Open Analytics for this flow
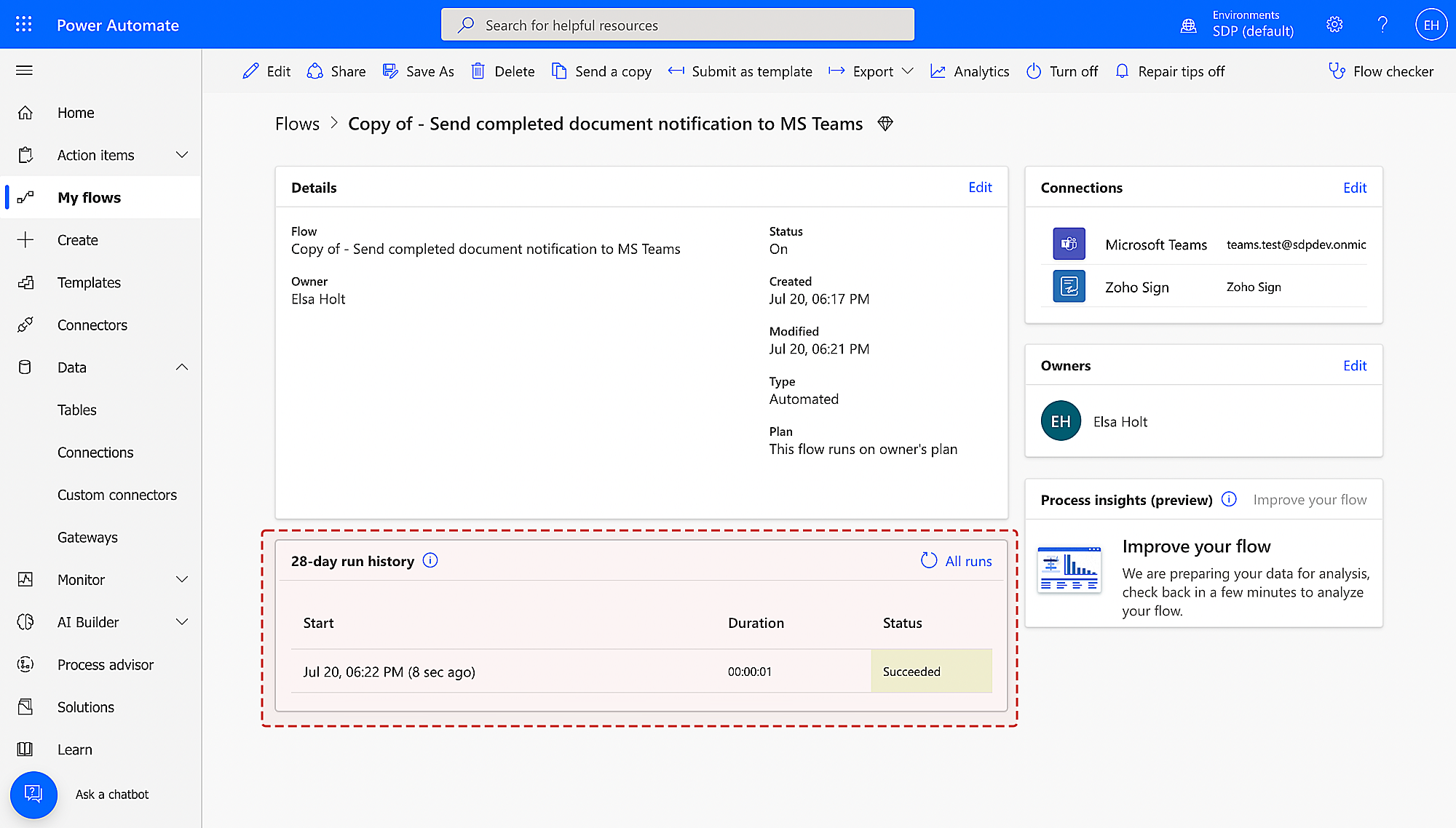This screenshot has width=1456, height=828. click(970, 71)
